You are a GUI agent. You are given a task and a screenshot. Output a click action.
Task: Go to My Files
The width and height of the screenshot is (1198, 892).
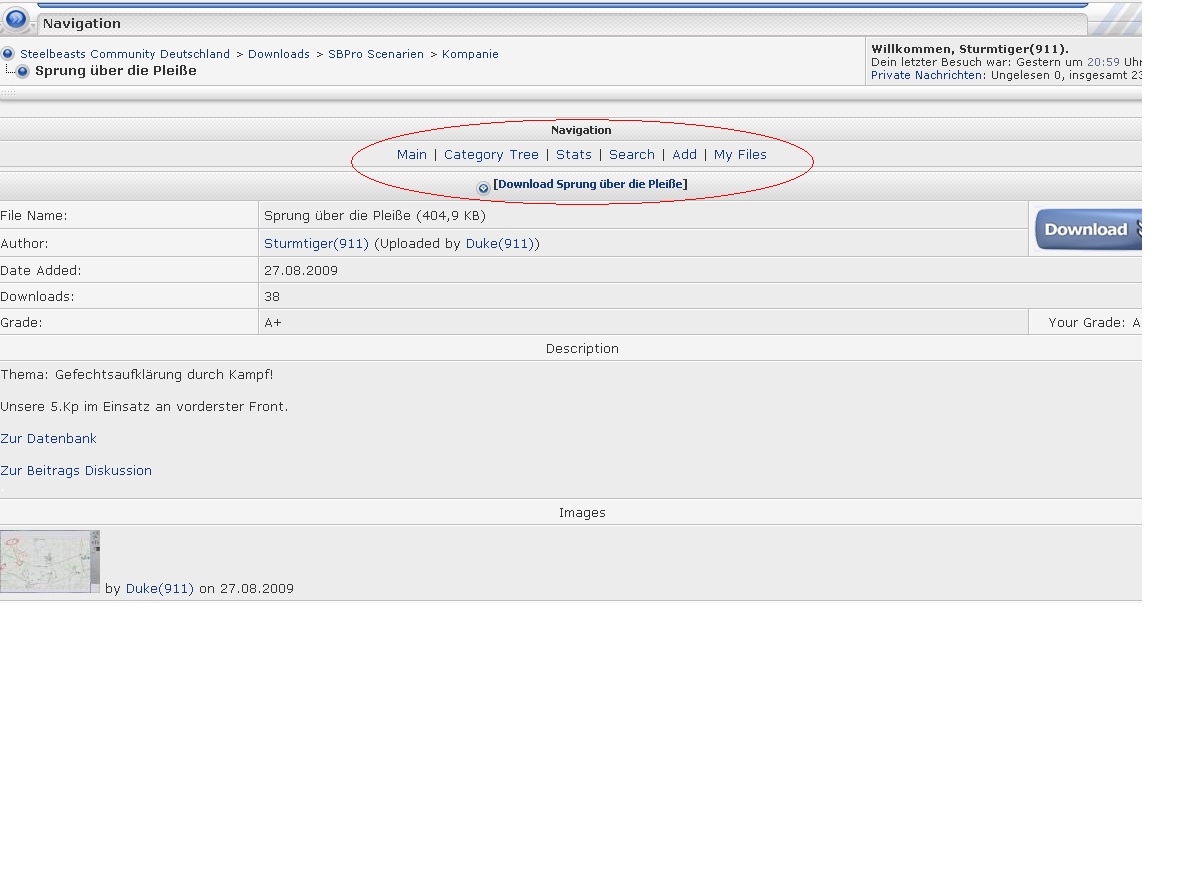click(x=740, y=155)
